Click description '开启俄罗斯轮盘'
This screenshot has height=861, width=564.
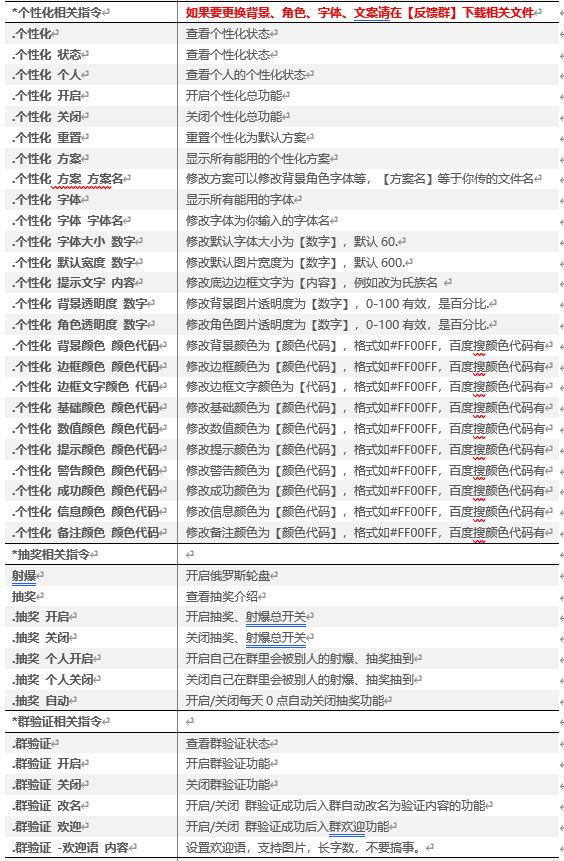tap(228, 575)
